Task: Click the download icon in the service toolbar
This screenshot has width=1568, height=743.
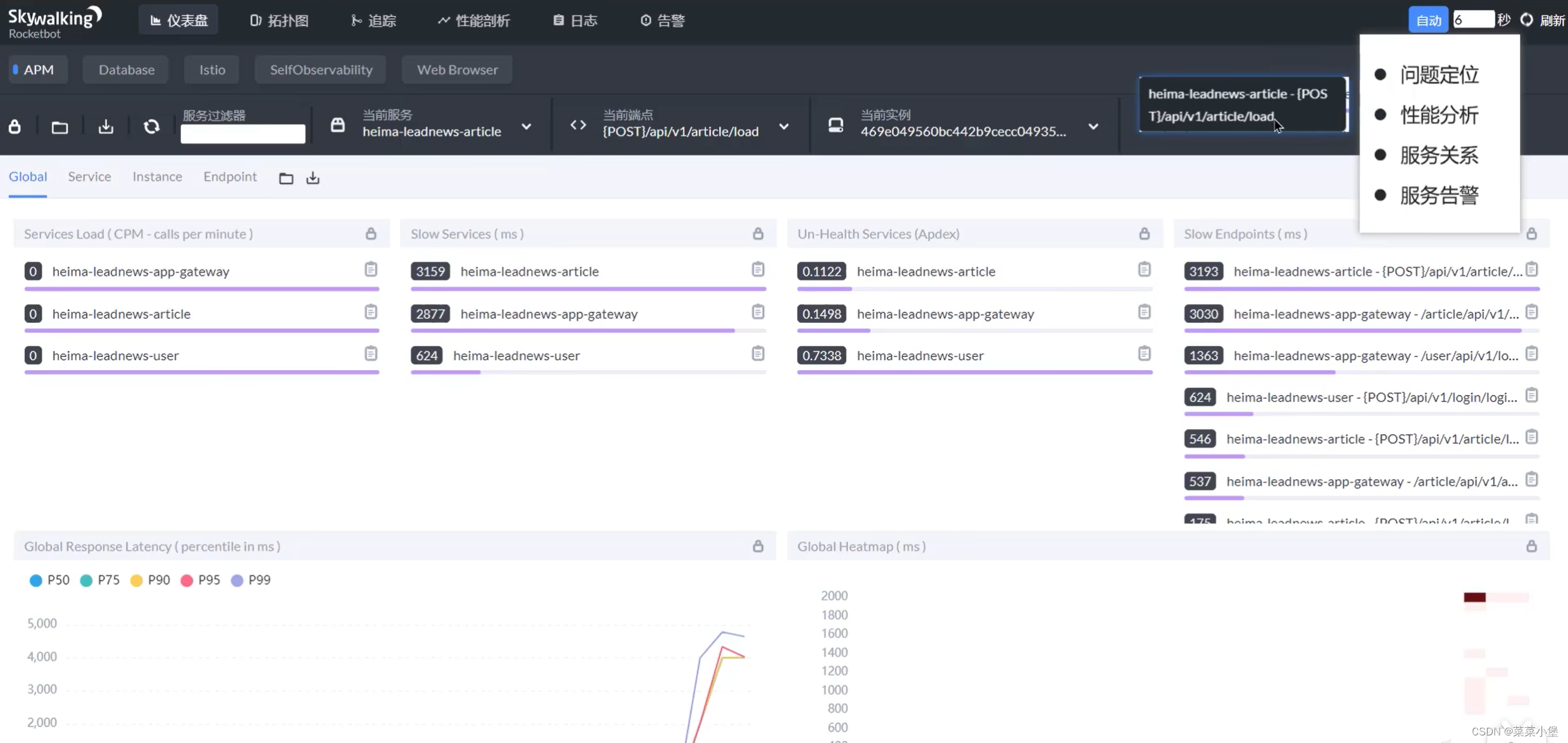Action: coord(106,127)
